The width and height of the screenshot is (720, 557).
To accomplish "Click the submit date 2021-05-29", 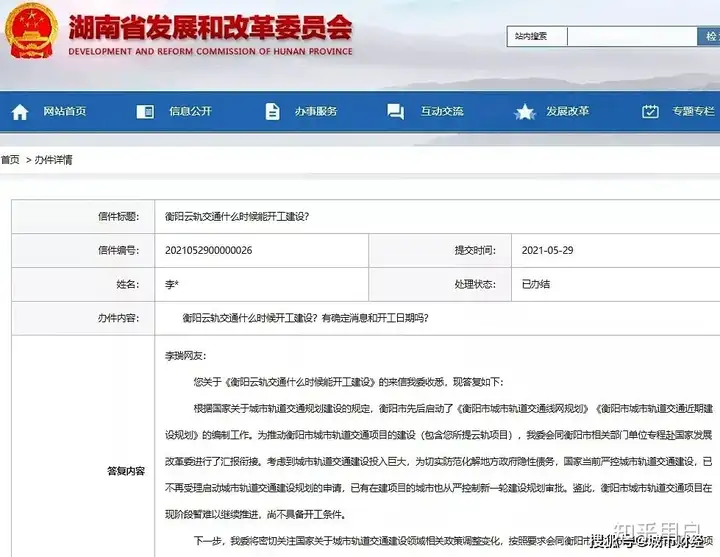I will pyautogui.click(x=547, y=250).
